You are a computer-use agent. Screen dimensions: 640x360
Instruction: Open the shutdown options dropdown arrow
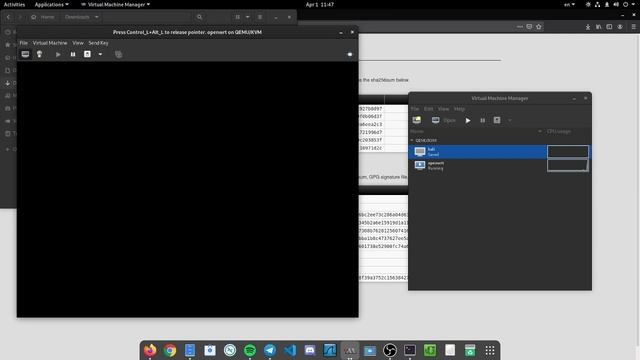100,54
